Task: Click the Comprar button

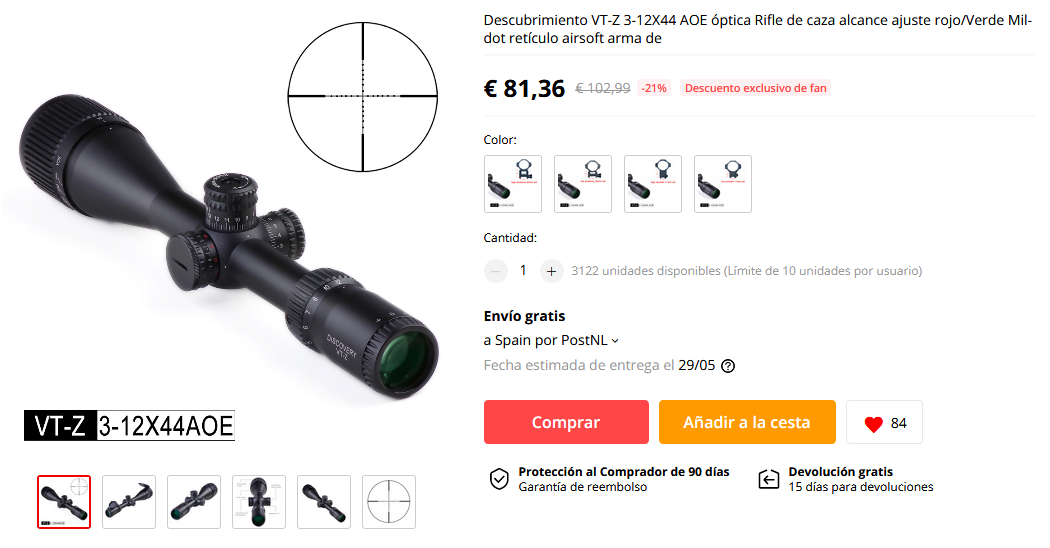Action: tap(566, 422)
